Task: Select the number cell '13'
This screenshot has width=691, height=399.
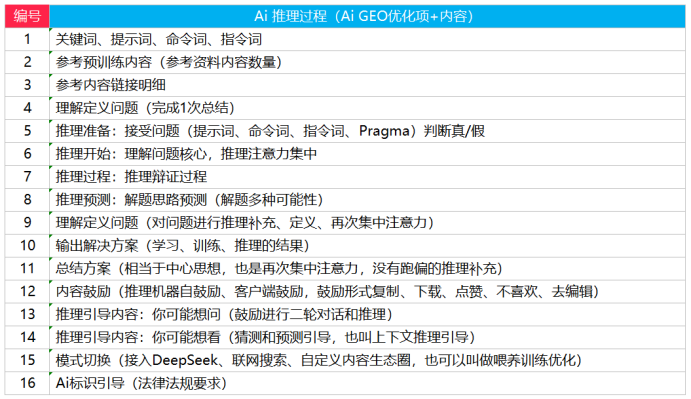Action: point(27,314)
